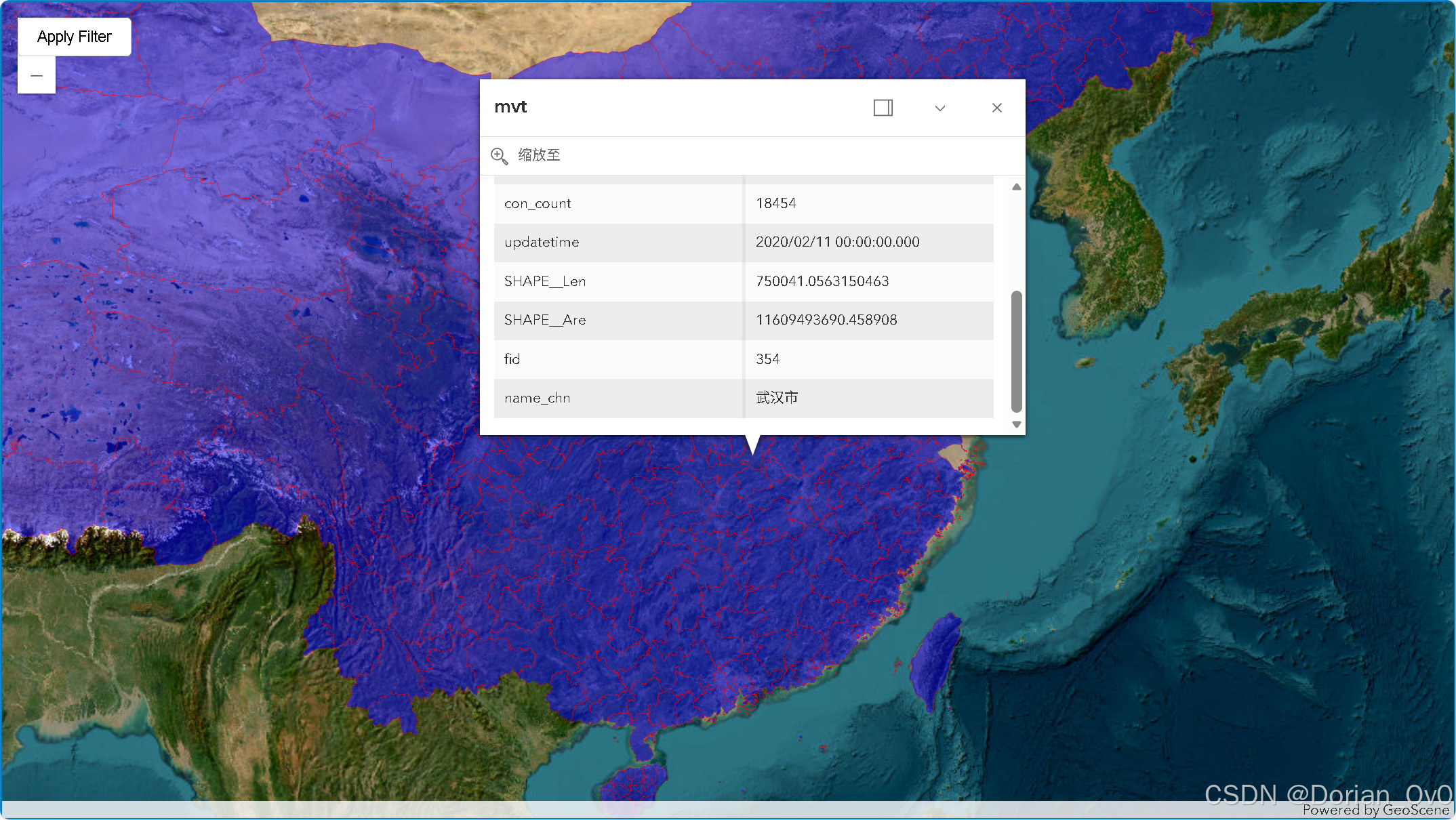The height and width of the screenshot is (820, 1456).
Task: Click the SHAPE__Len value cell
Action: 822,281
